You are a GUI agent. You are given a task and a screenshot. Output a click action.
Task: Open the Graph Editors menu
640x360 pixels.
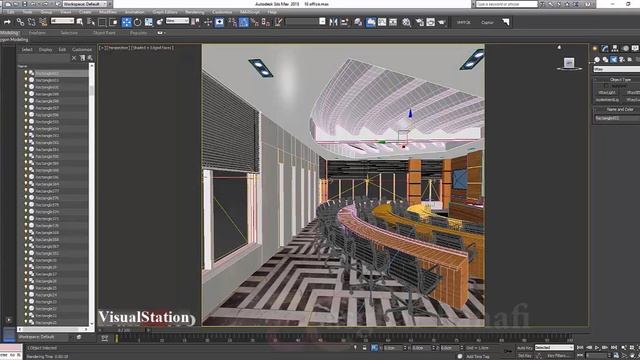pos(165,12)
